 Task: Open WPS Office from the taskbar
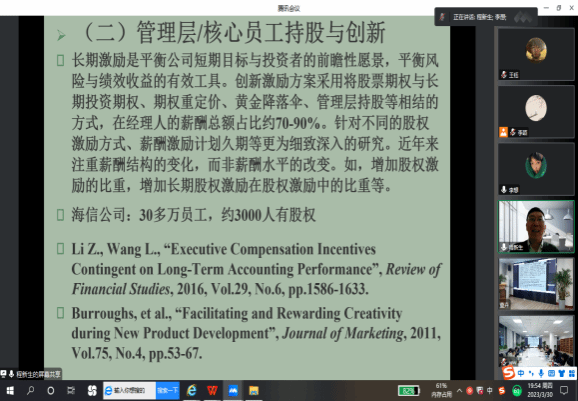[x=212, y=390]
